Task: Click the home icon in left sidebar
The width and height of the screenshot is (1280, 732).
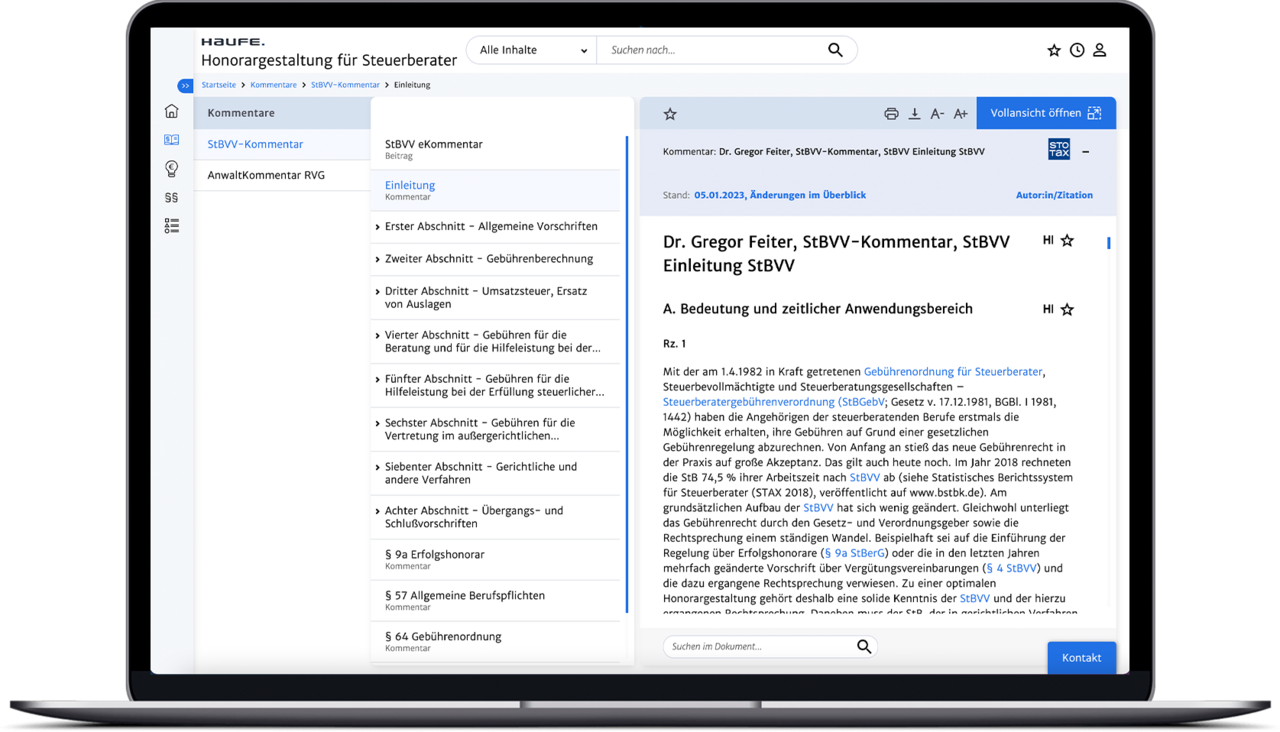Action: [172, 111]
